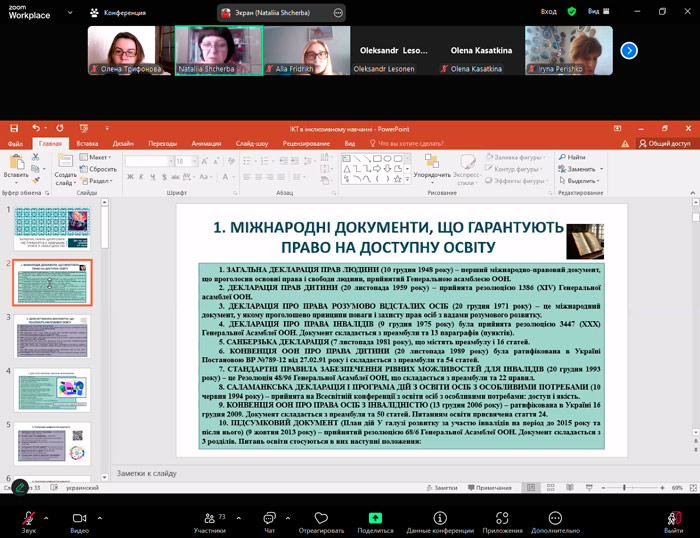Click the Выйти leave meeting button
Viewport: 700px width, 538px height.
[x=673, y=519]
